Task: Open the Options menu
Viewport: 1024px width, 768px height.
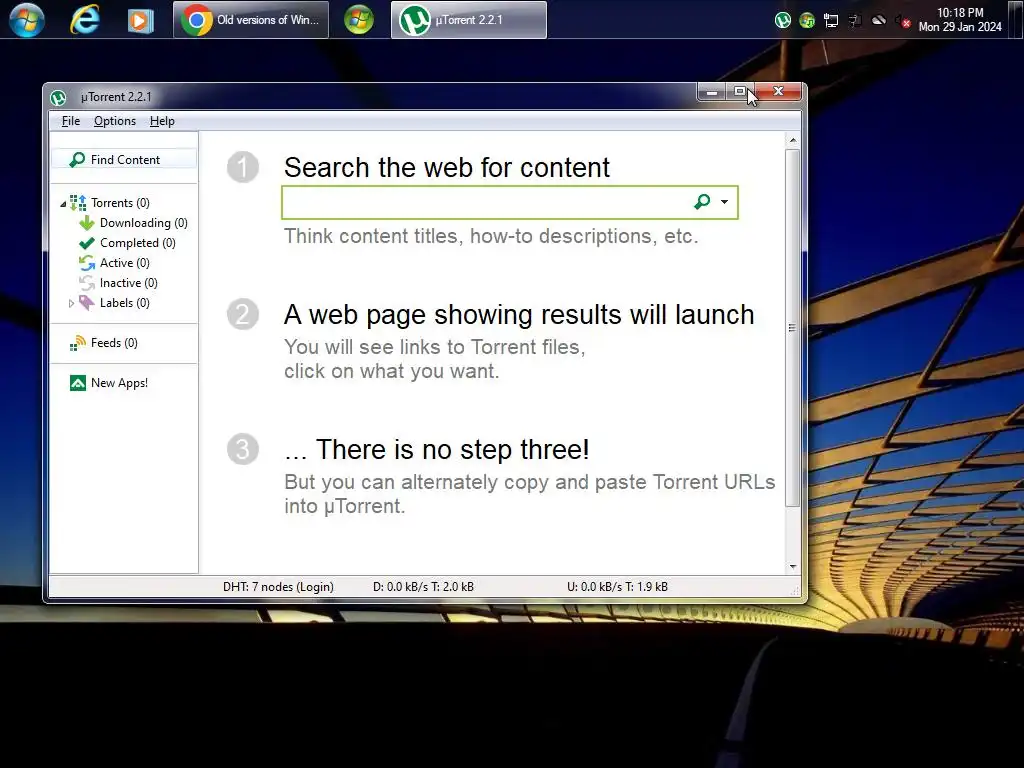Action: point(115,121)
